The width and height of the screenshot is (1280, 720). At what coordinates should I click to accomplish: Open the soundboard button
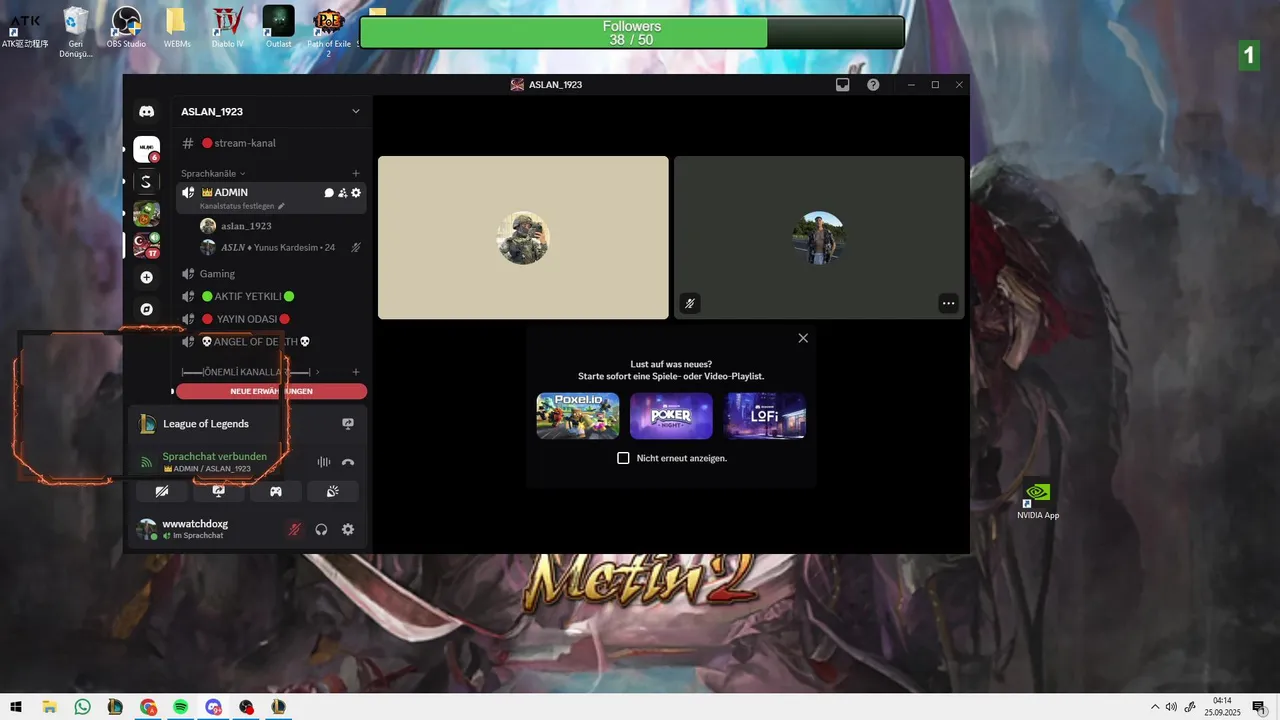coord(334,491)
